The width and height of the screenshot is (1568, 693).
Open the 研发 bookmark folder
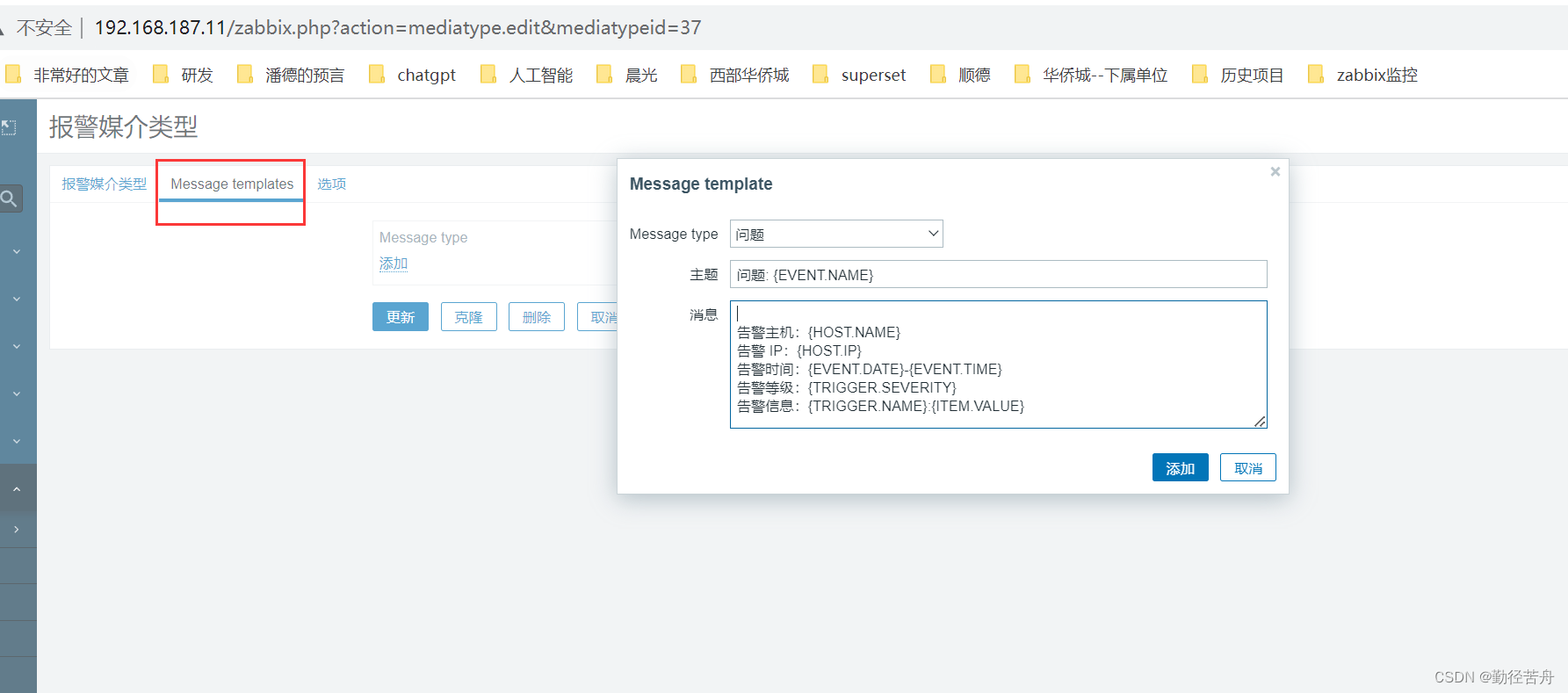184,75
